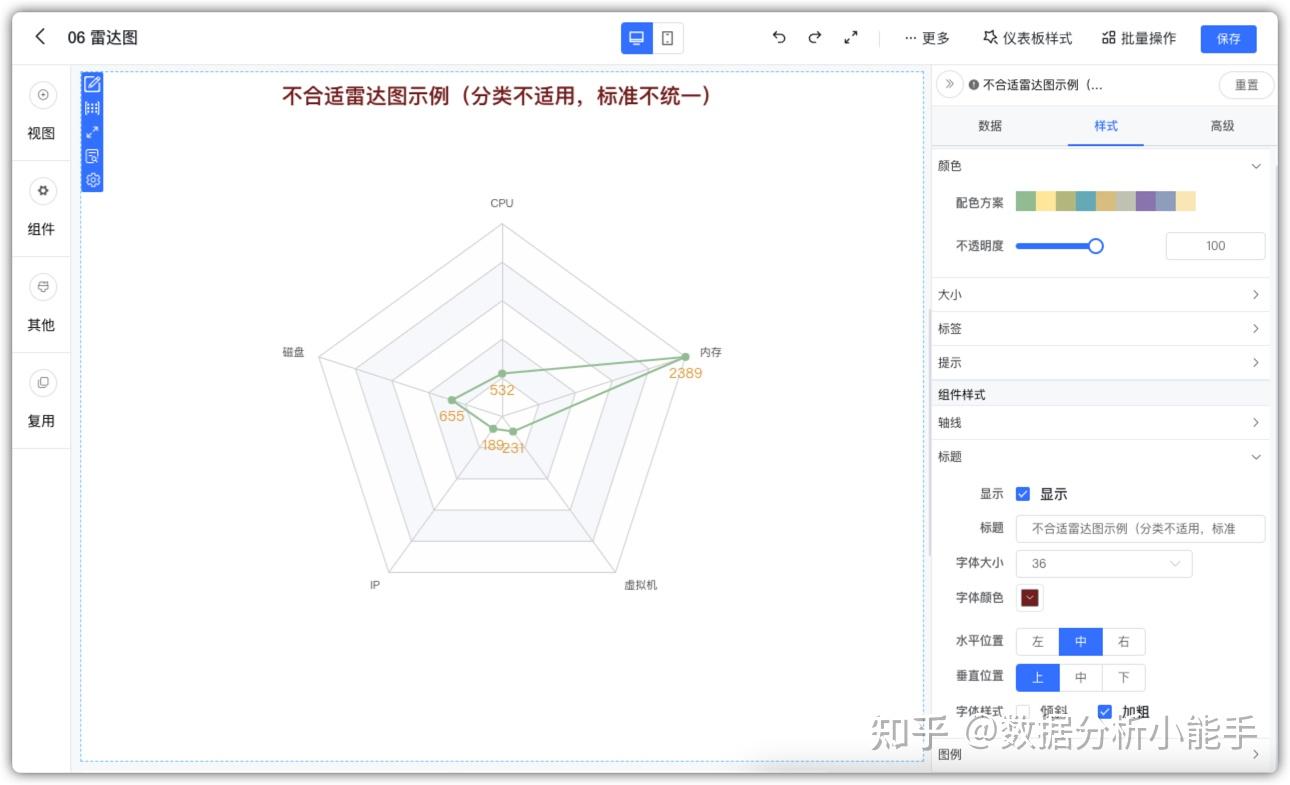
Task: Click the chart settings gear icon
Action: [92, 180]
